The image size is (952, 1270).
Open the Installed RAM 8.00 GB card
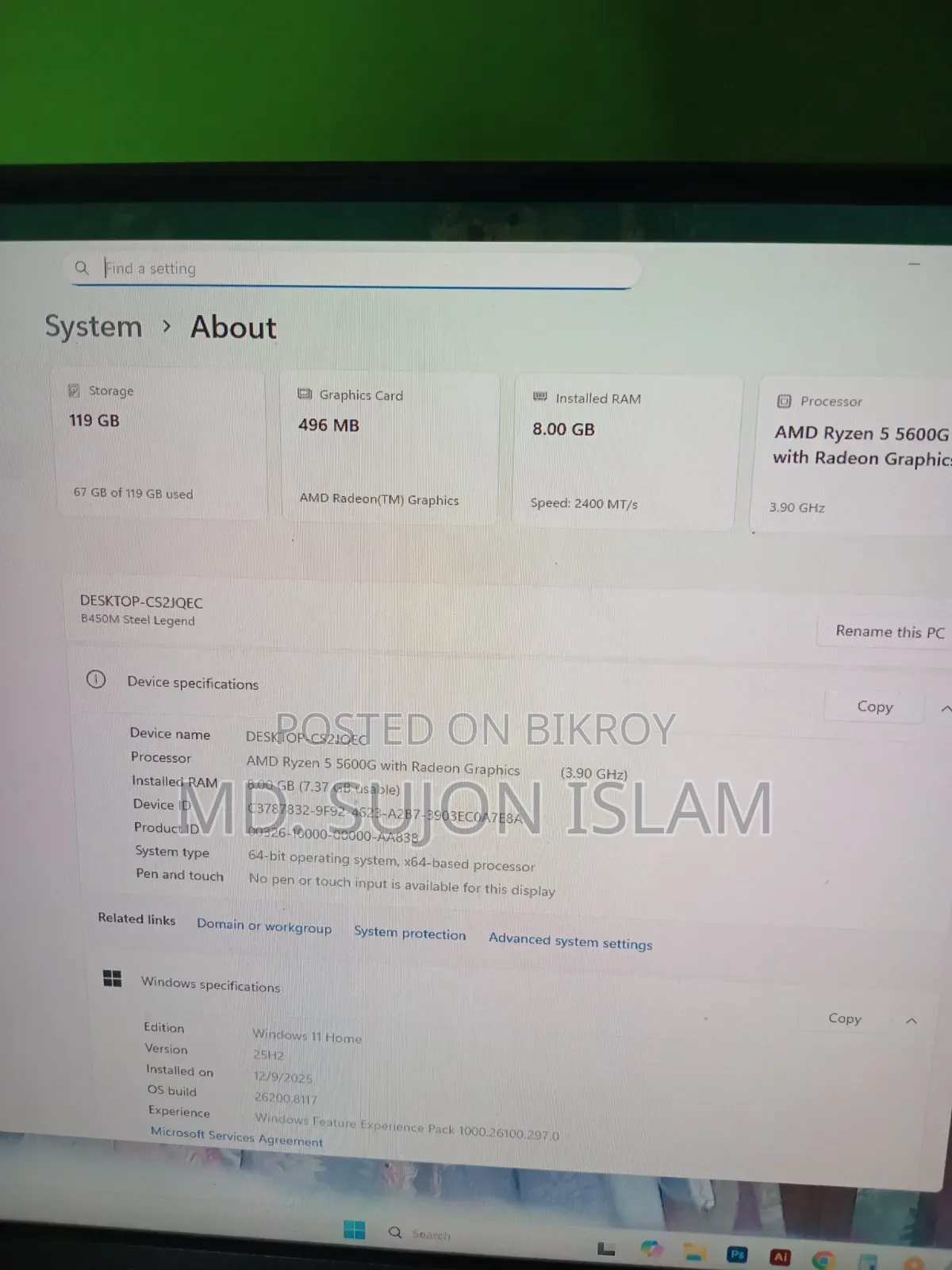point(625,451)
